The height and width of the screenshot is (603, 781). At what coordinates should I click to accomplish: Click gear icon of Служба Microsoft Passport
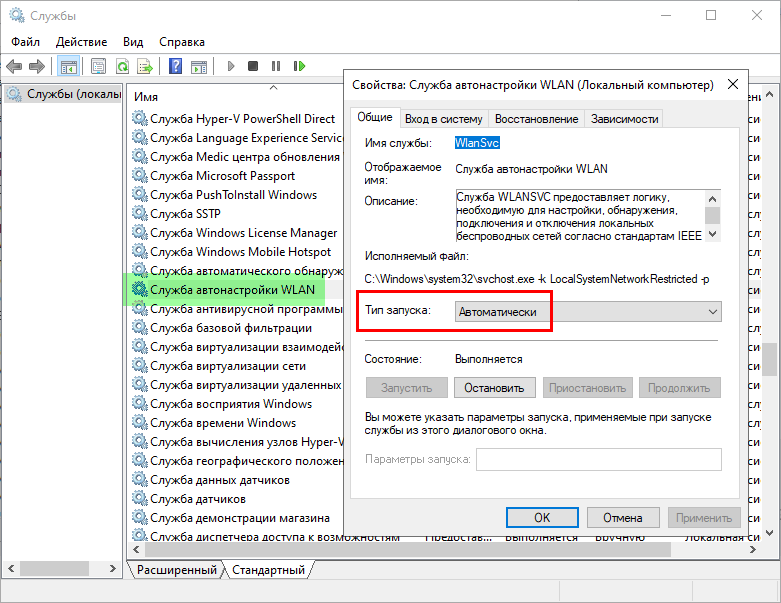click(139, 175)
